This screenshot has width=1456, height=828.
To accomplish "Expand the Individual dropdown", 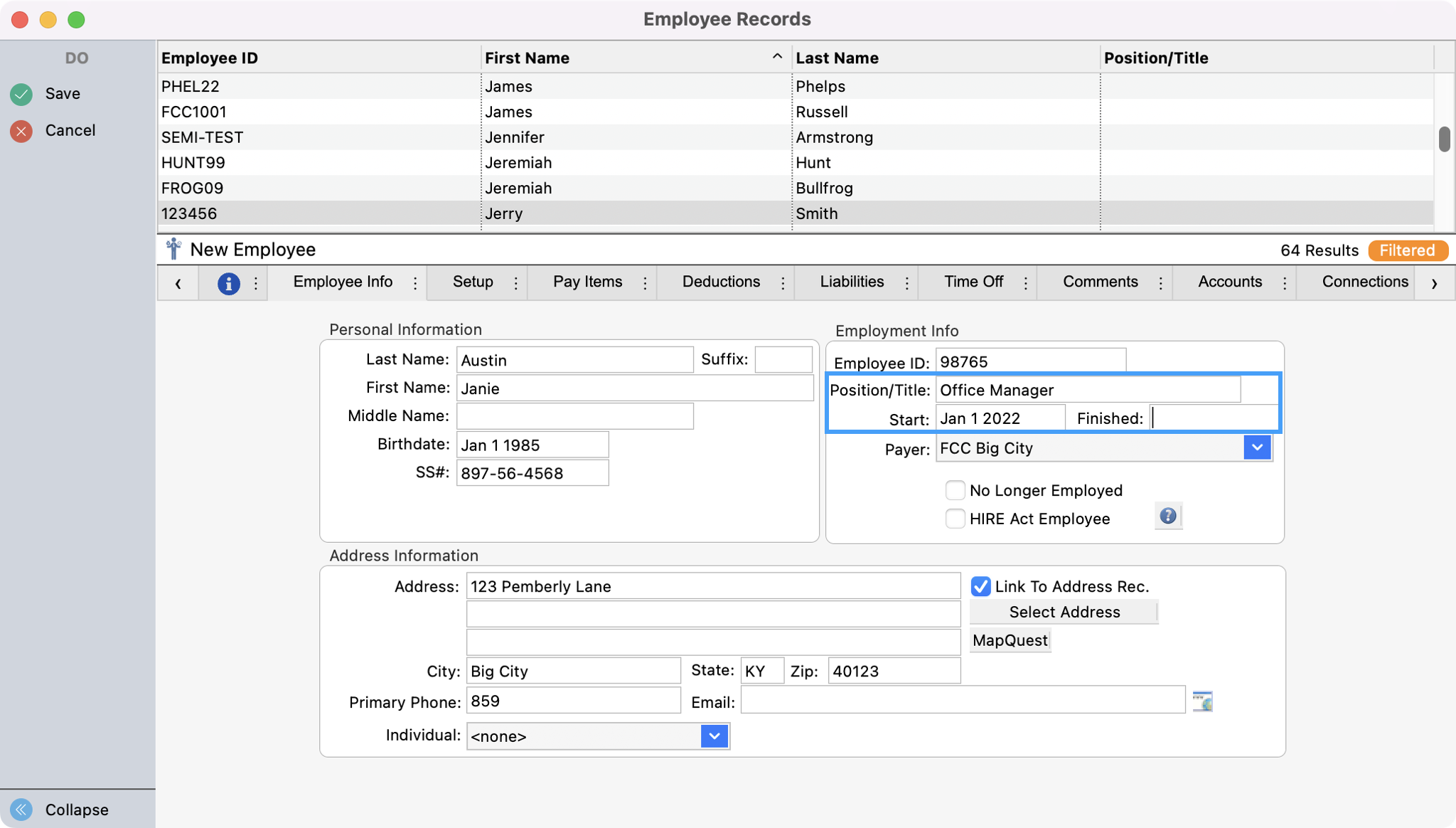I will click(714, 736).
